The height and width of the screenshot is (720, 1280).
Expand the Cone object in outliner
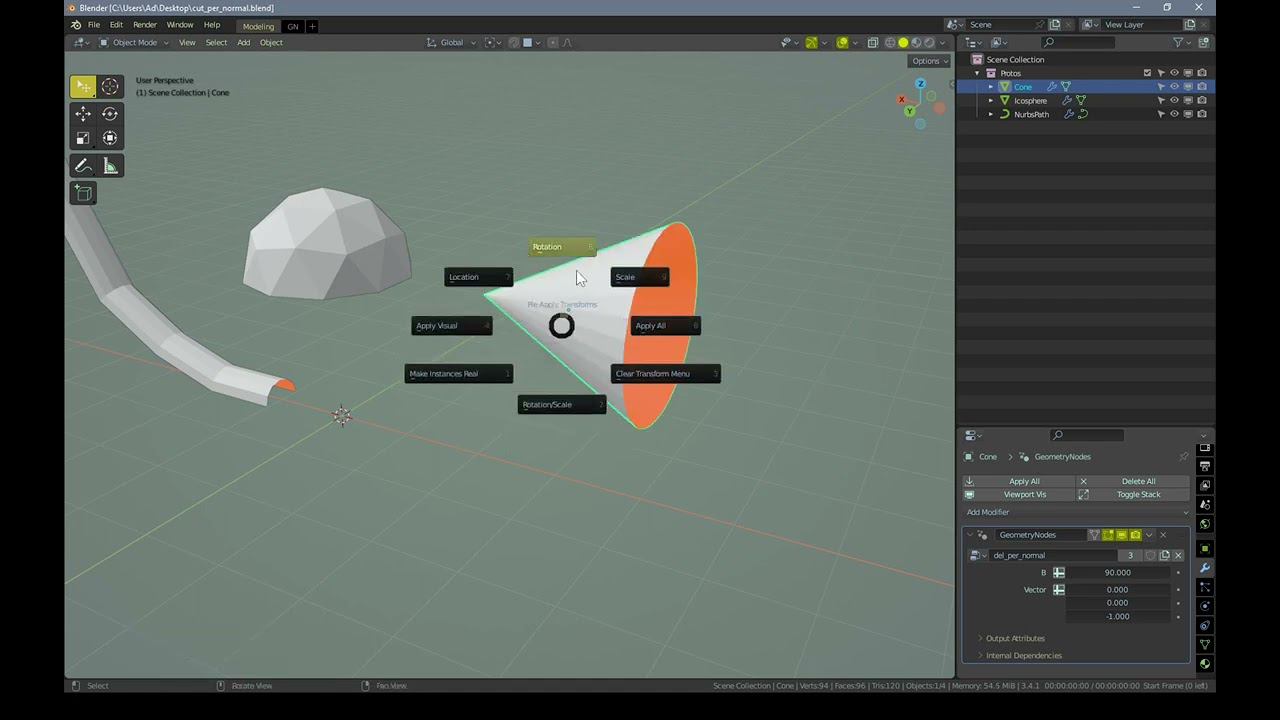991,87
